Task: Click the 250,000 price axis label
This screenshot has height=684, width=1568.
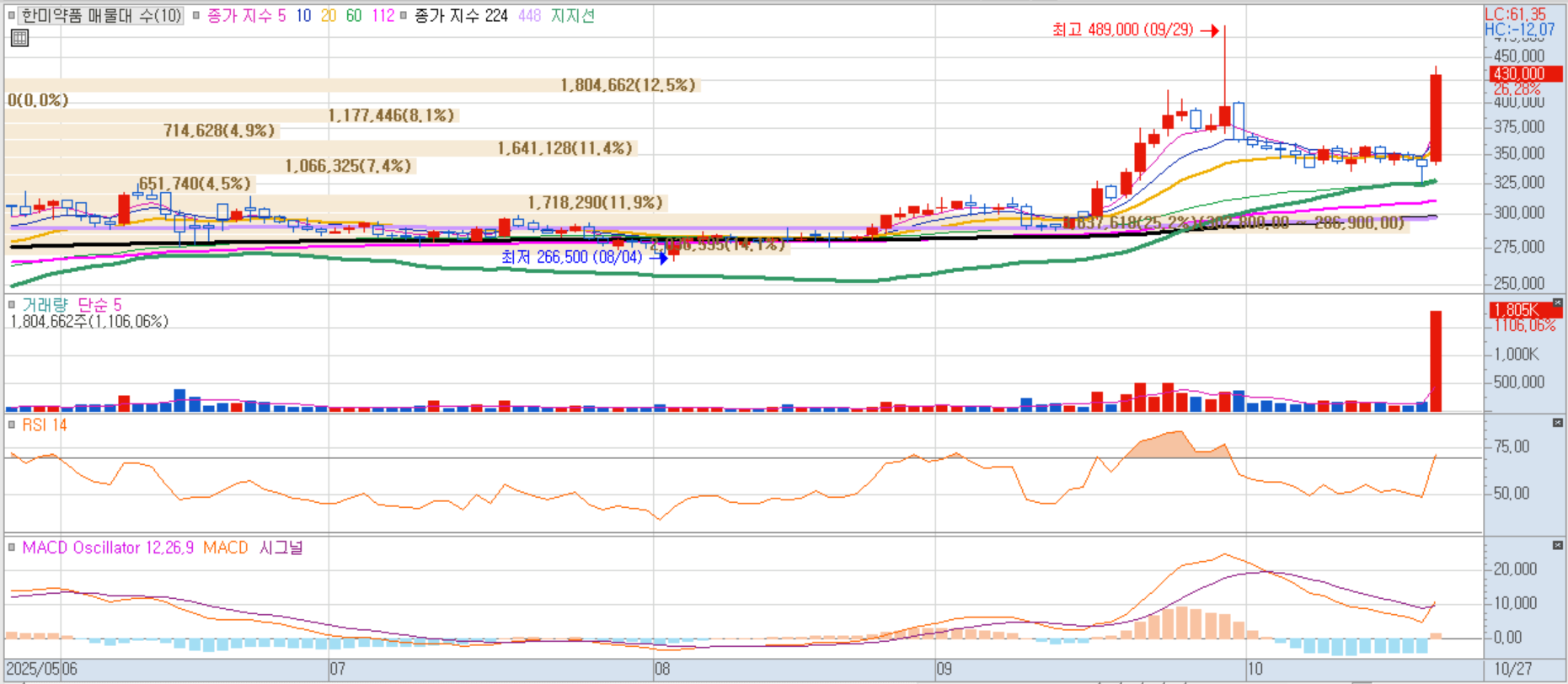Action: click(x=1519, y=284)
